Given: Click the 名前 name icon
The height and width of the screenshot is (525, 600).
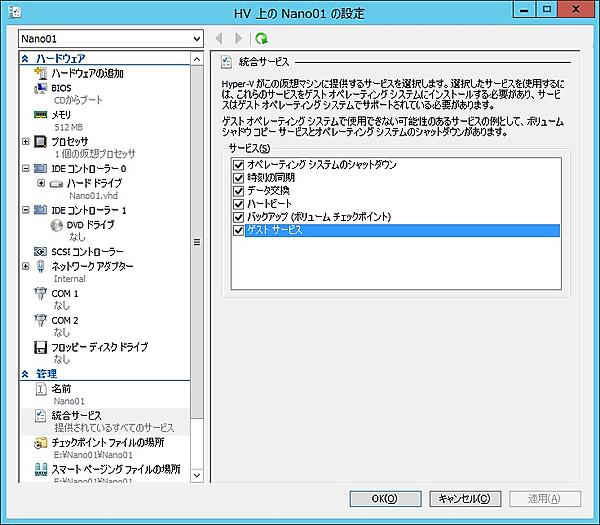Looking at the screenshot, I should pyautogui.click(x=41, y=389).
